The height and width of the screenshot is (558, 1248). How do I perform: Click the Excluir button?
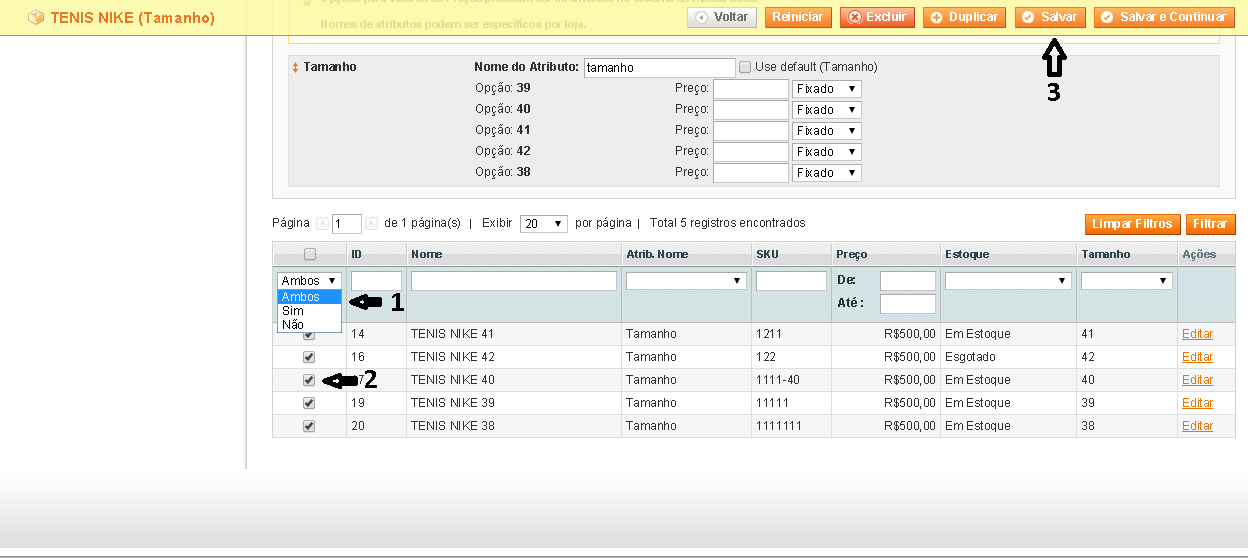tap(877, 17)
